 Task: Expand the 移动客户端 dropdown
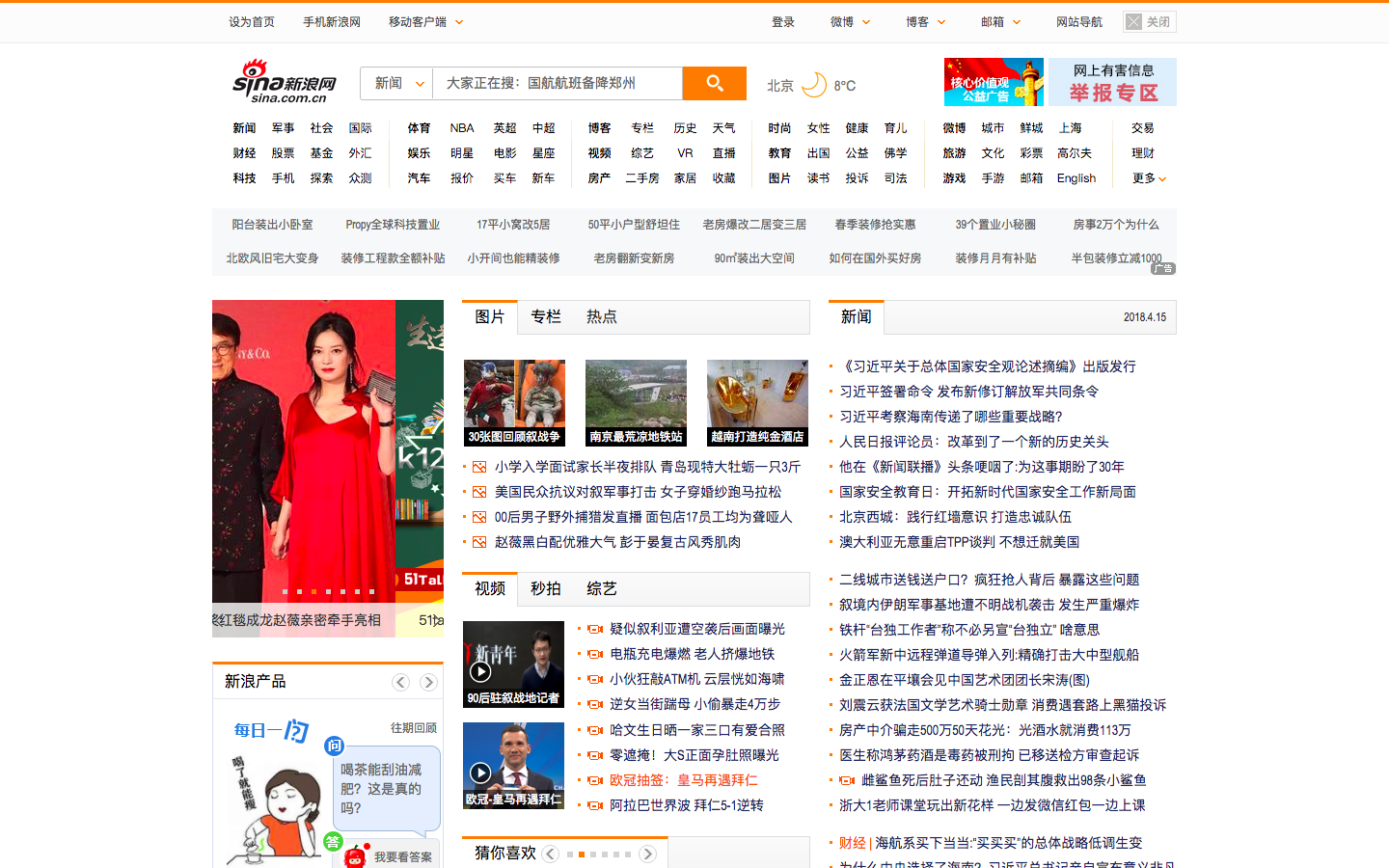tap(425, 21)
